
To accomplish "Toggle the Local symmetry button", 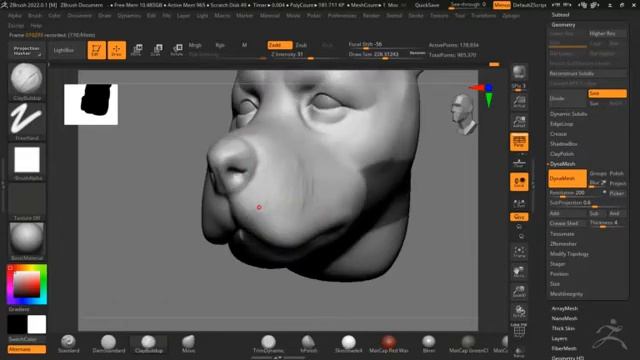I will click(519, 182).
